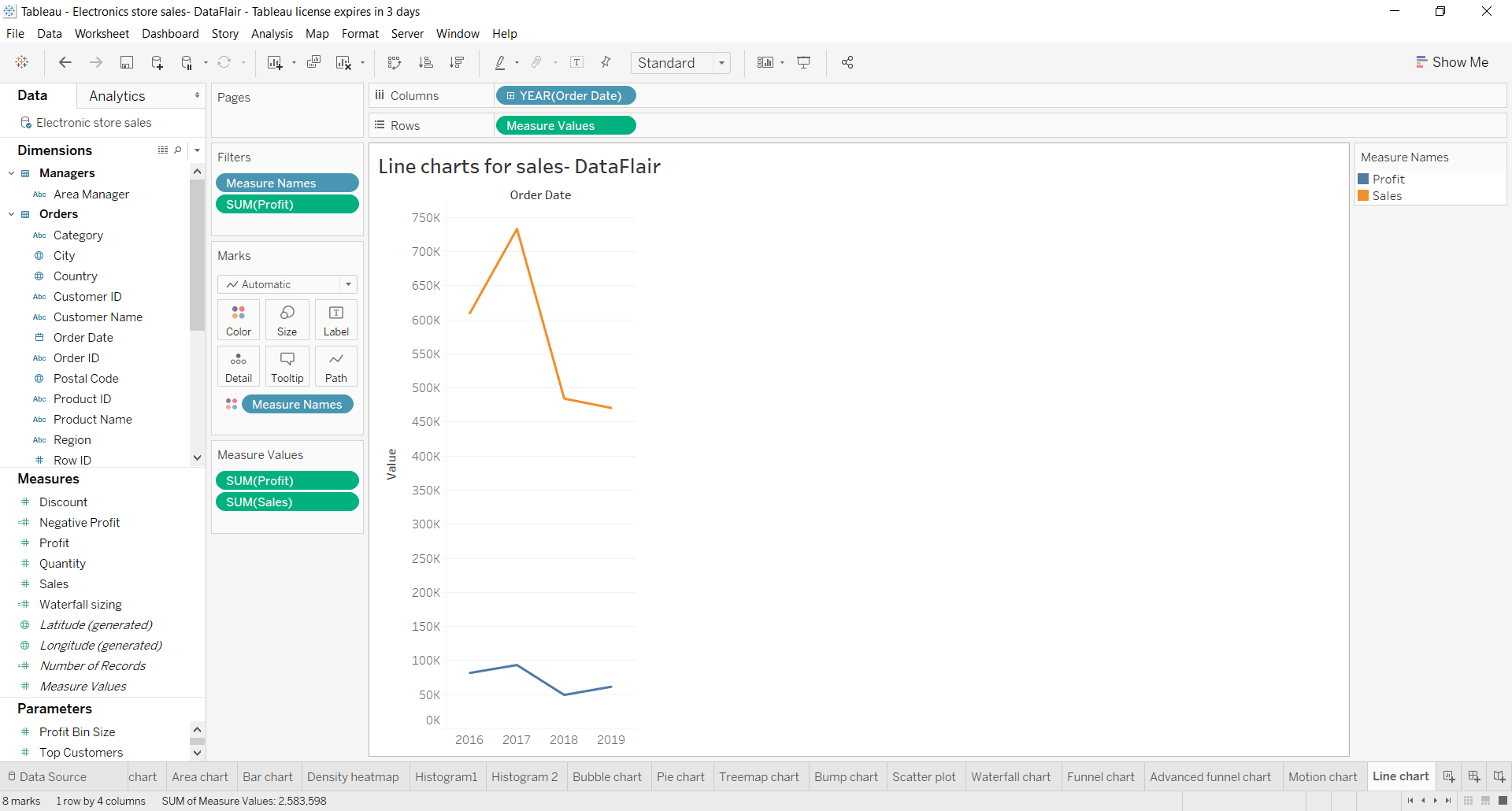The image size is (1512, 811).
Task: Open the Clear Sheet dropdown arrow
Action: point(363,63)
